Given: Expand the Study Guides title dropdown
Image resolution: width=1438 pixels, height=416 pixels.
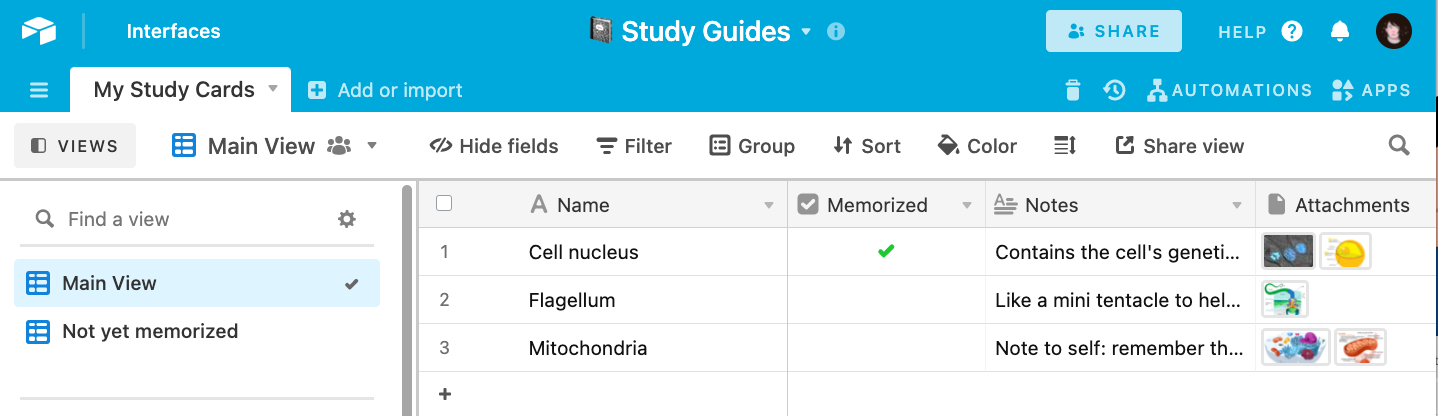Looking at the screenshot, I should click(806, 32).
